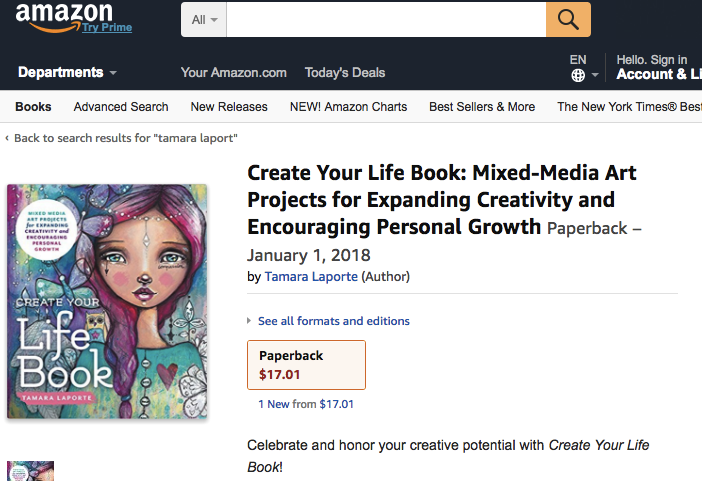This screenshot has width=702, height=481.
Task: Open NEW! Amazon Charts
Action: (348, 107)
